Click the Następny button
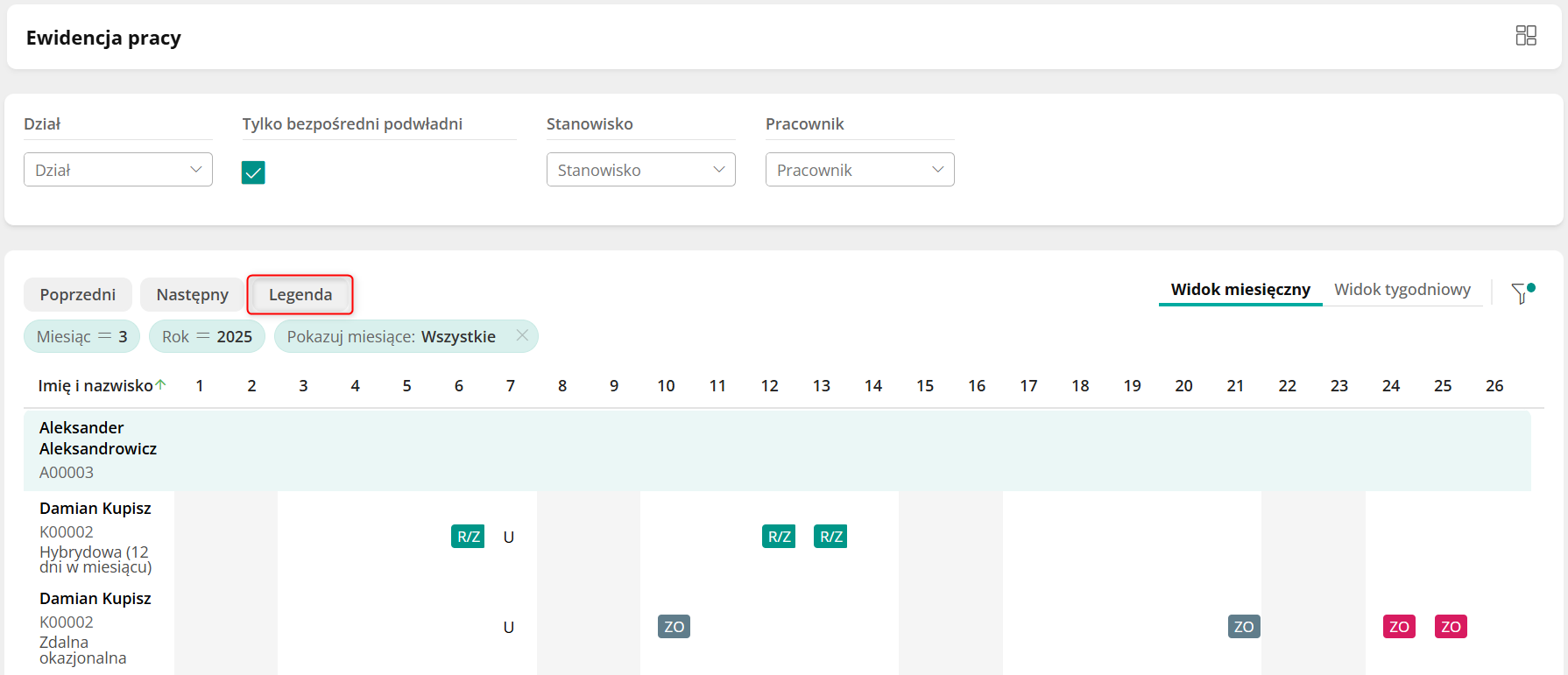This screenshot has width=1568, height=675. [192, 295]
